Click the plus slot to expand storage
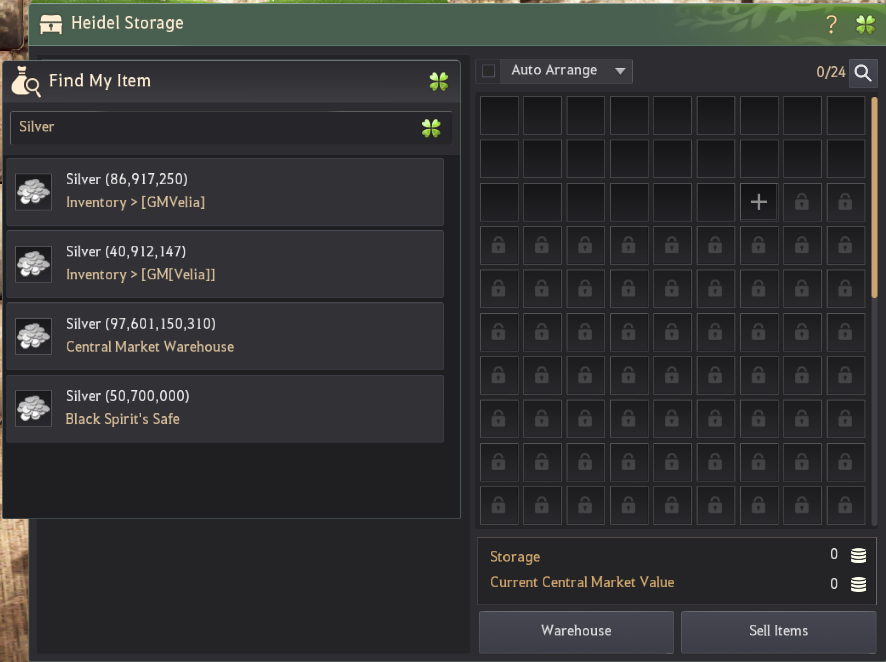Screen dimensions: 886x662 pyautogui.click(x=758, y=202)
